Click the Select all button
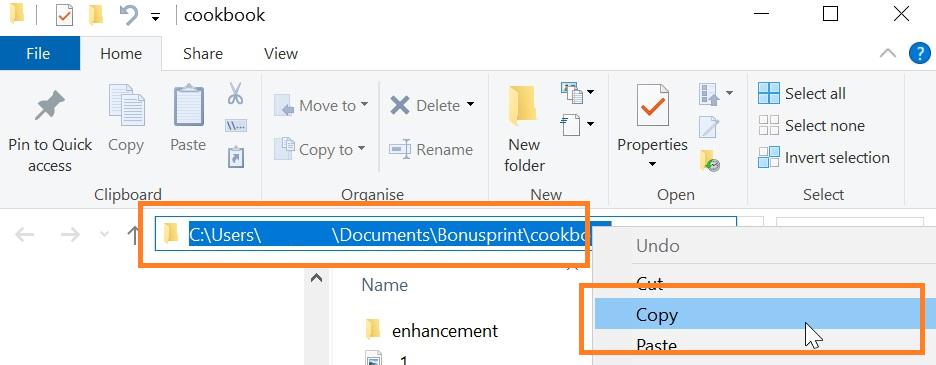Viewport: 936px width, 365px height. (802, 94)
